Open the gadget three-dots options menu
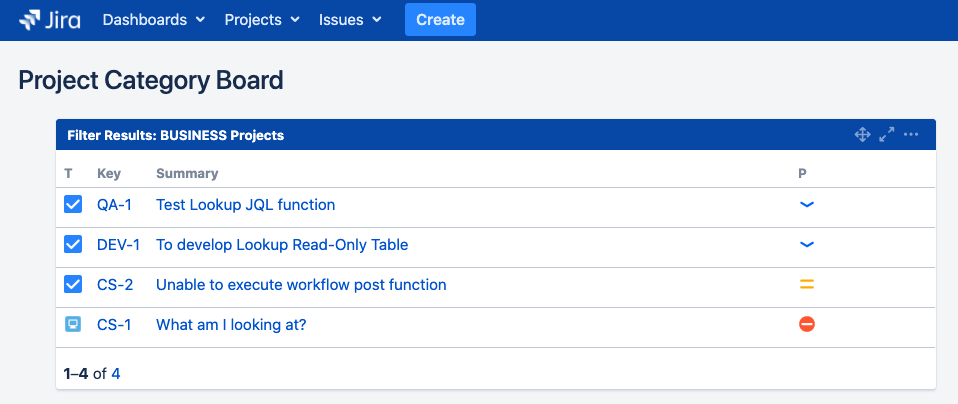 point(911,135)
